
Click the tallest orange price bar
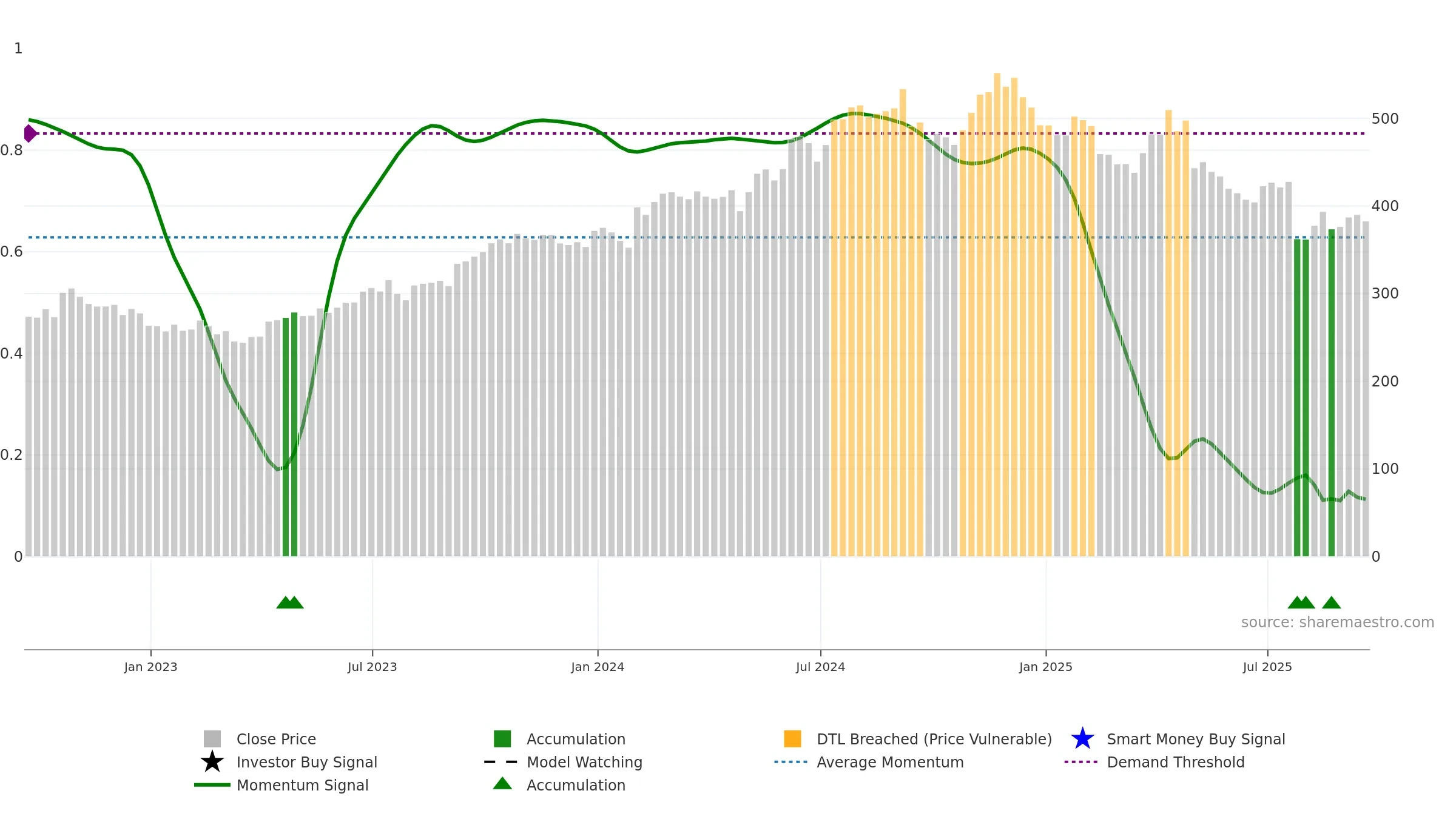click(997, 315)
